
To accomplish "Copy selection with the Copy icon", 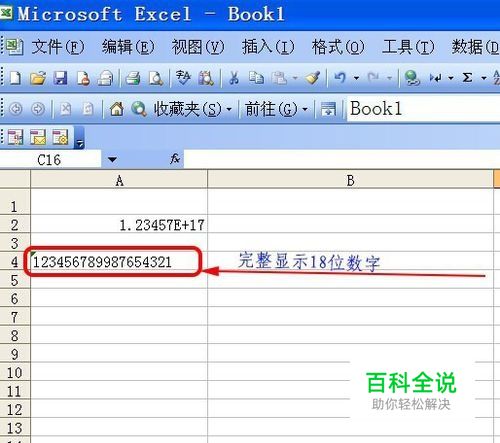I will 256,78.
